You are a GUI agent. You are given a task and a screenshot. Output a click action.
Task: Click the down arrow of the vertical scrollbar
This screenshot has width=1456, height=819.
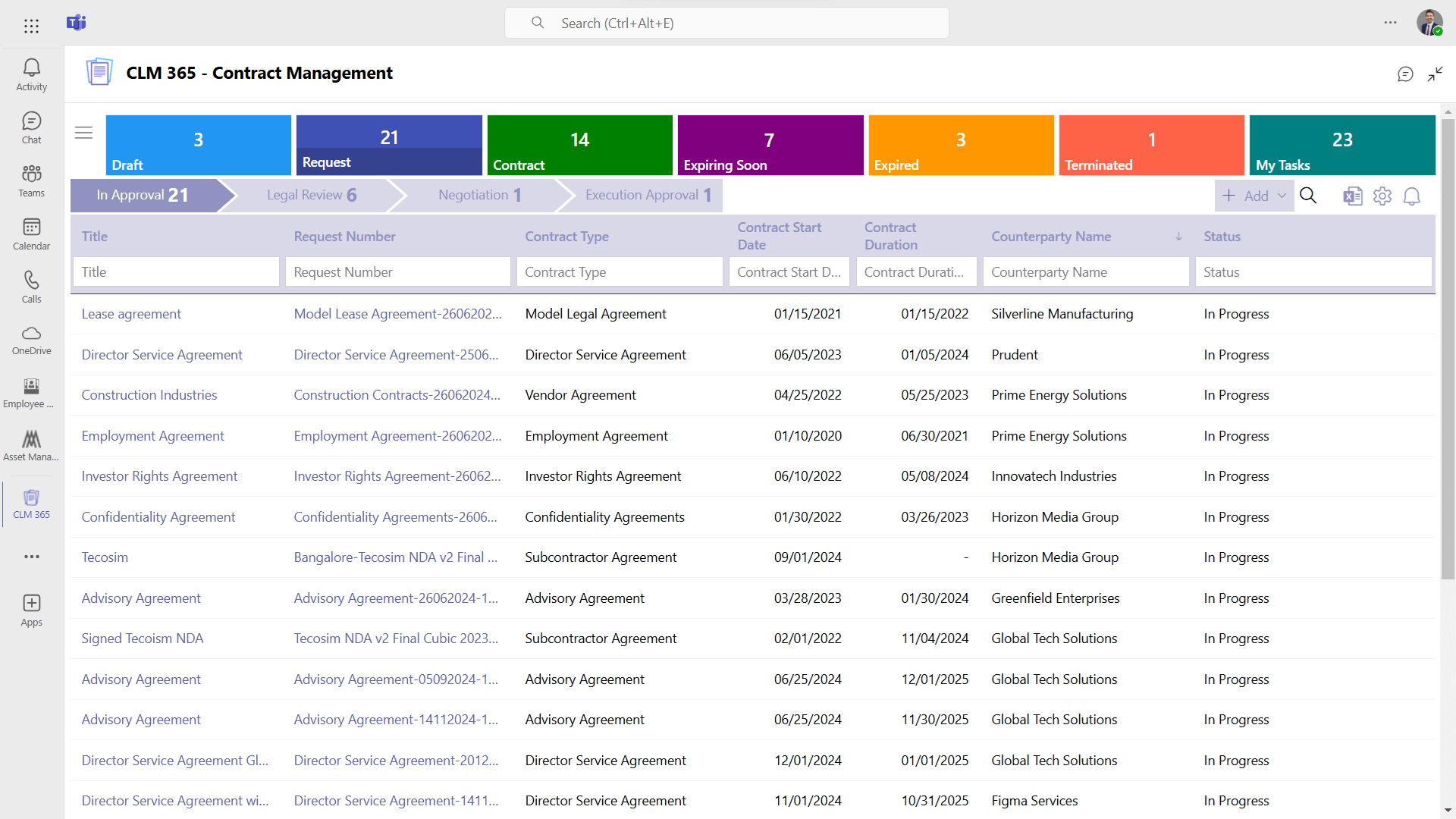pyautogui.click(x=1448, y=808)
